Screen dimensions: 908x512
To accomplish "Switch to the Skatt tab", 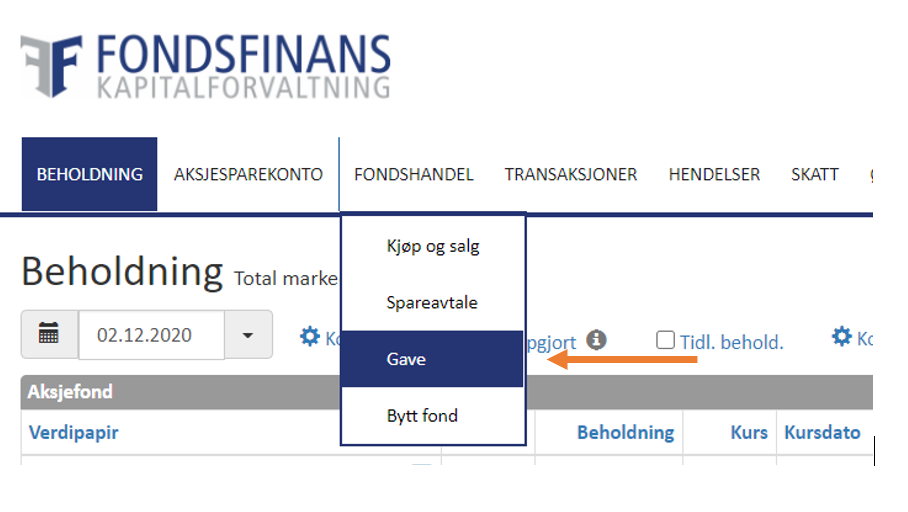I will [x=815, y=174].
